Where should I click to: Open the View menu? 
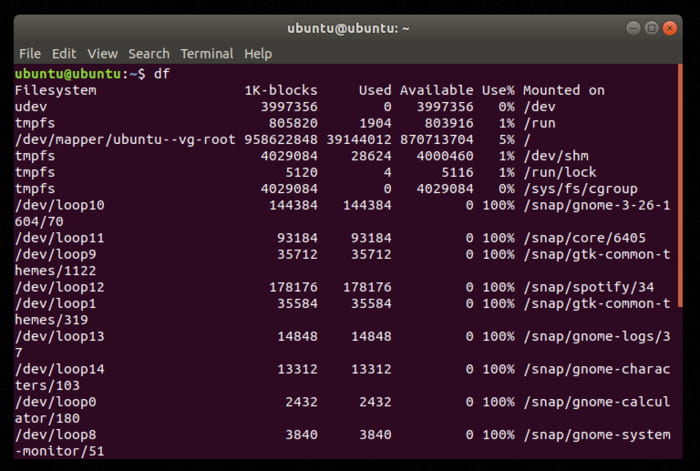[x=102, y=53]
